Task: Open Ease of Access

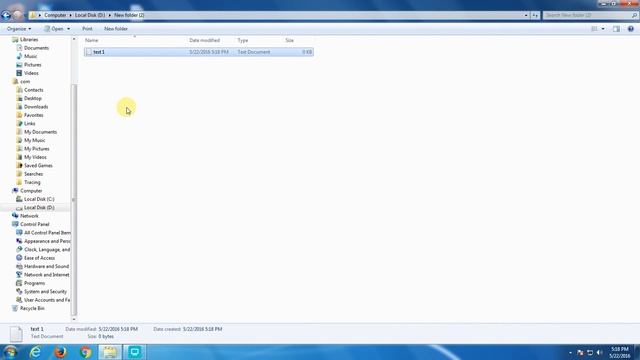Action: tap(39, 258)
